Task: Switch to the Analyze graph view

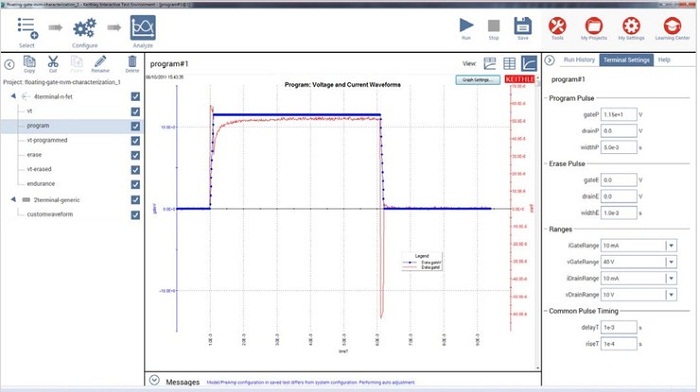Action: 143,28
